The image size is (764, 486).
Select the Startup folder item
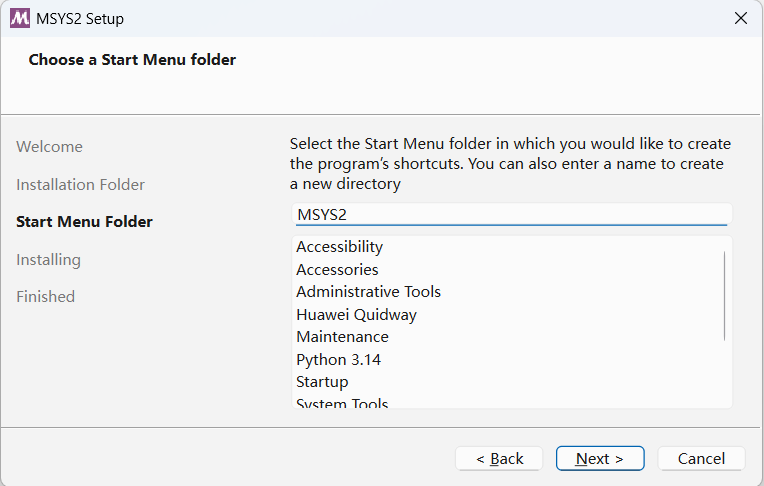pos(322,382)
